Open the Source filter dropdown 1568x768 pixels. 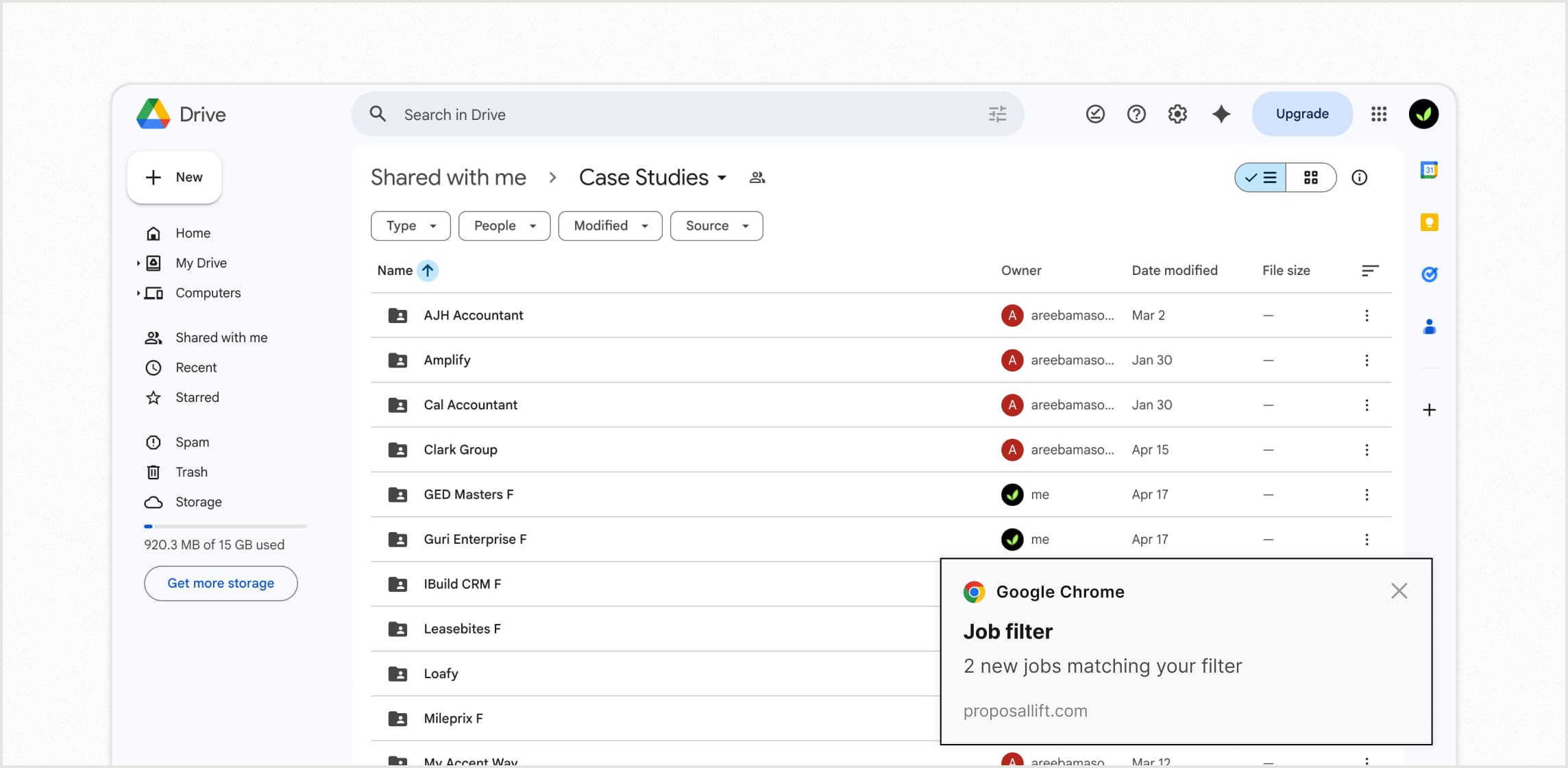coord(716,226)
